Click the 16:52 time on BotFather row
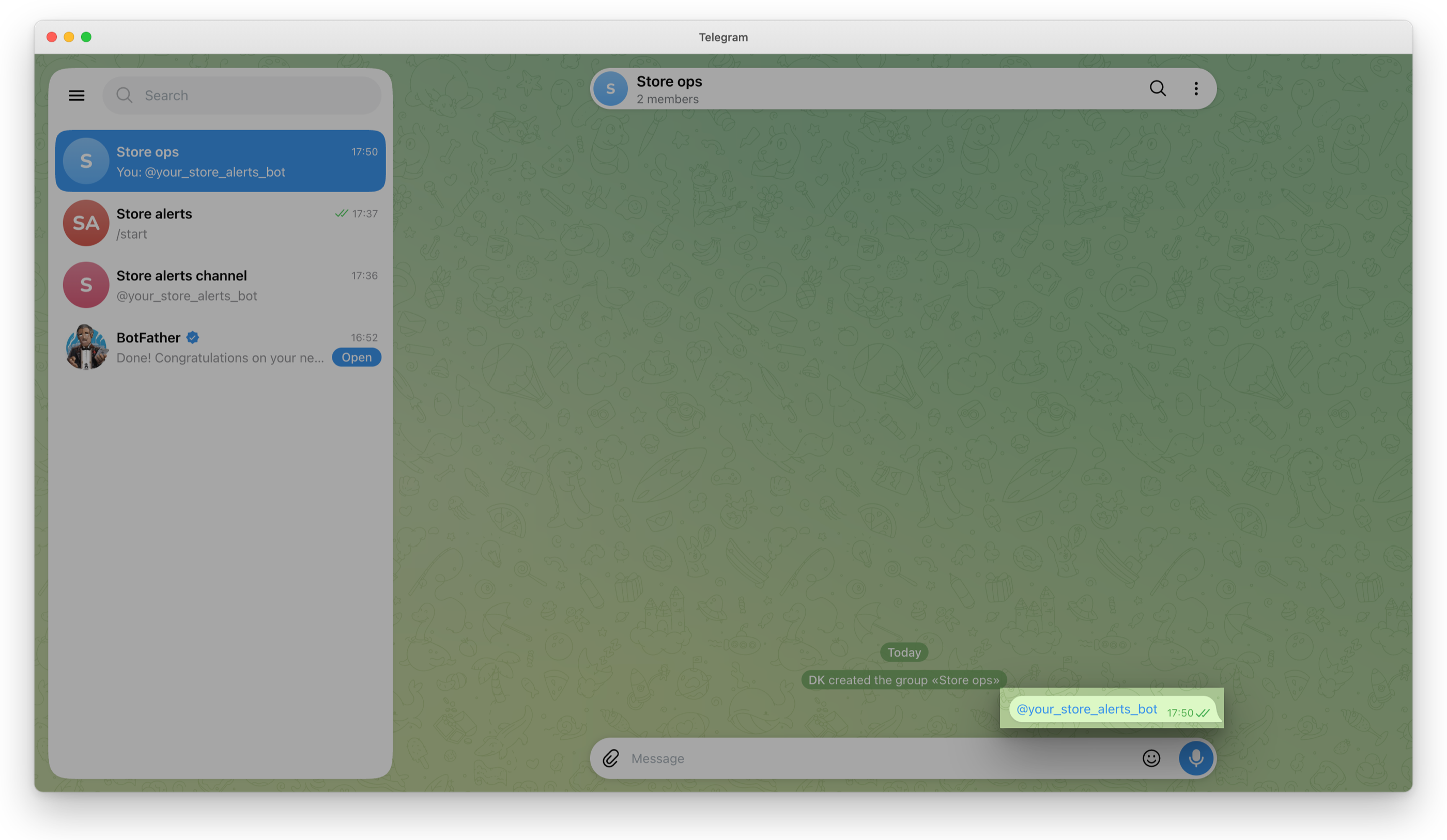1447x840 pixels. (364, 338)
